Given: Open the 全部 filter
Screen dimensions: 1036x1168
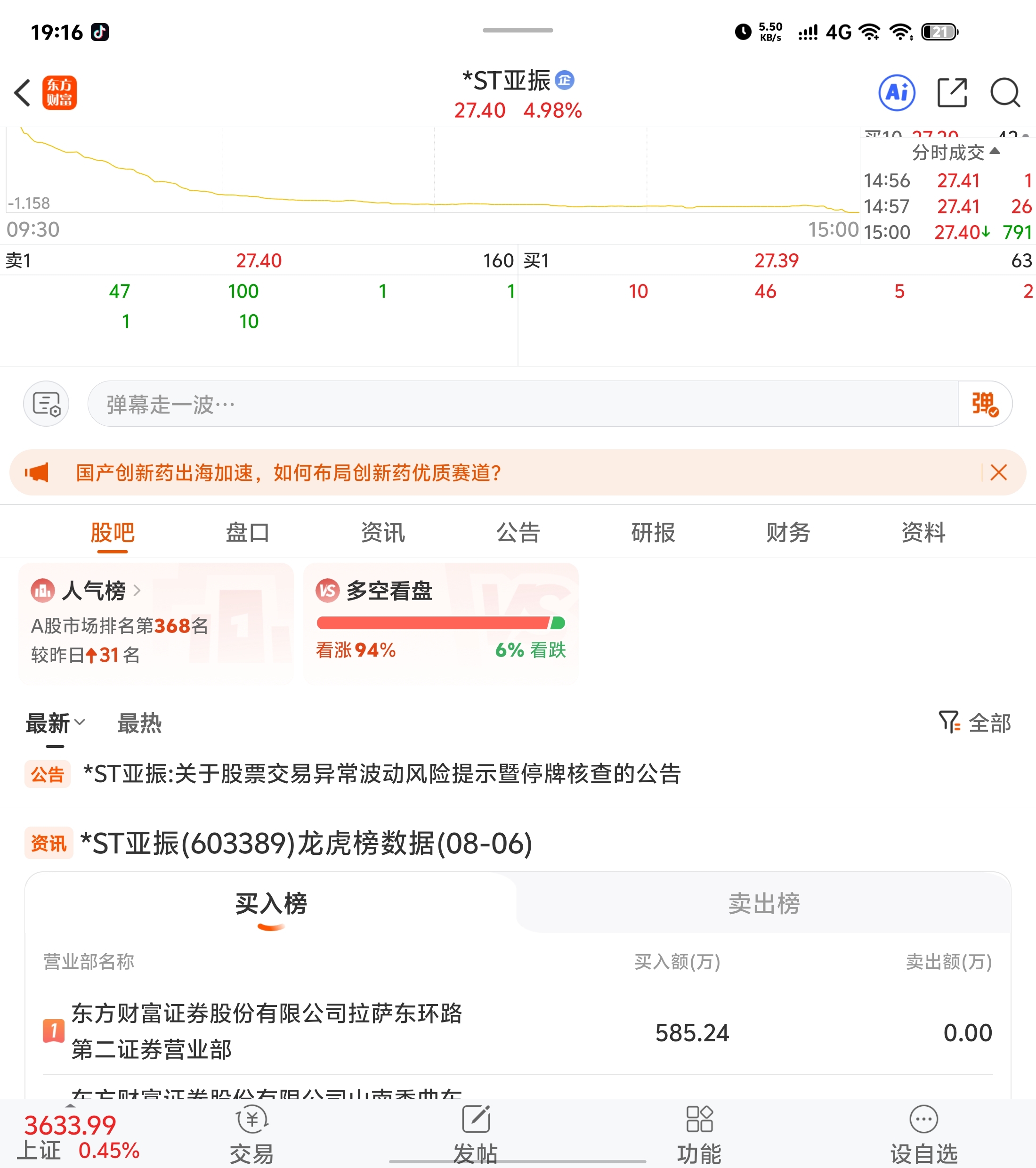Looking at the screenshot, I should point(975,723).
